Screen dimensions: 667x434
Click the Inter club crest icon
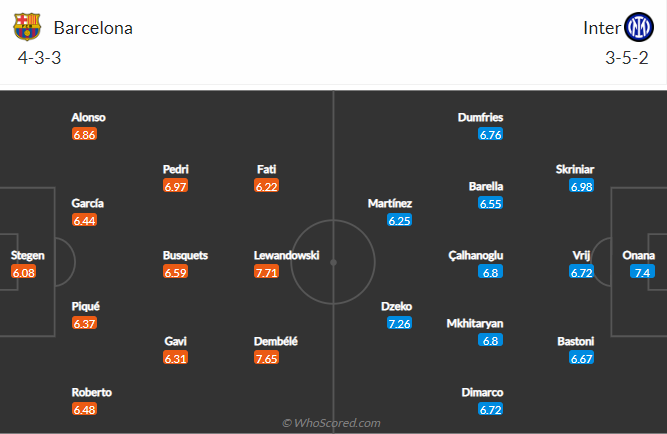[639, 27]
